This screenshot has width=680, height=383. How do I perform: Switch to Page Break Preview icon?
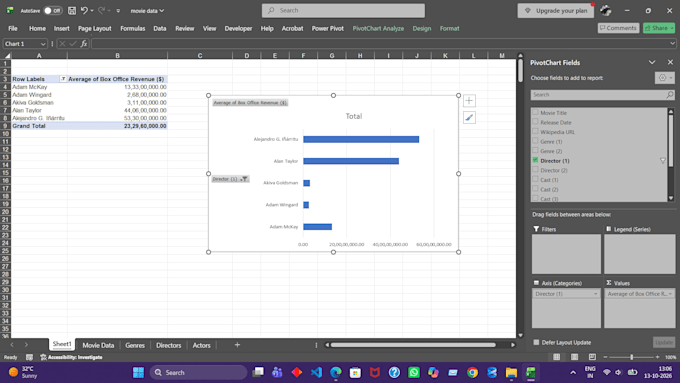coord(592,357)
